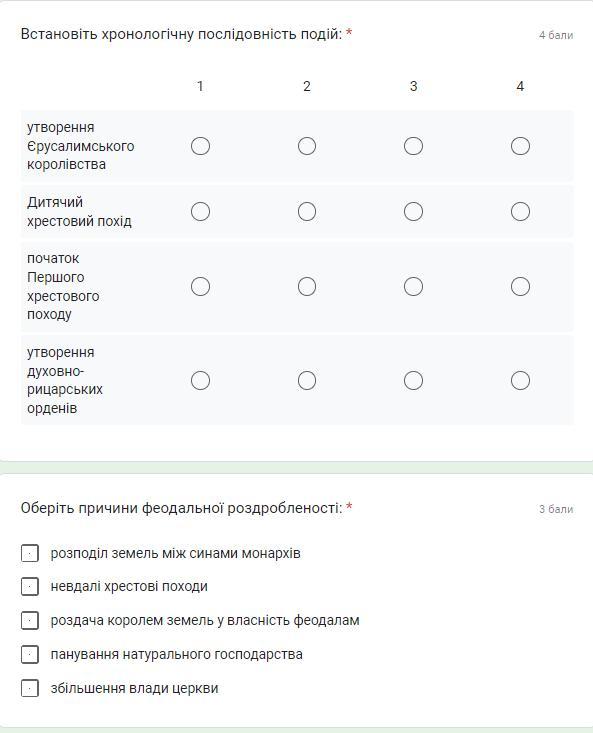Mark position 1 for початок Першого хрестового походу
The width and height of the screenshot is (593, 733).
point(200,287)
